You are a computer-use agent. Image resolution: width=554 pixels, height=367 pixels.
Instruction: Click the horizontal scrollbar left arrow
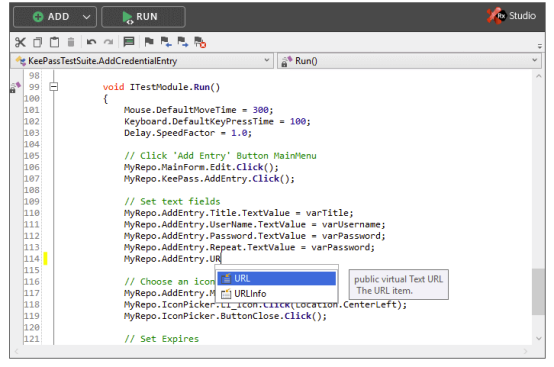[16, 351]
